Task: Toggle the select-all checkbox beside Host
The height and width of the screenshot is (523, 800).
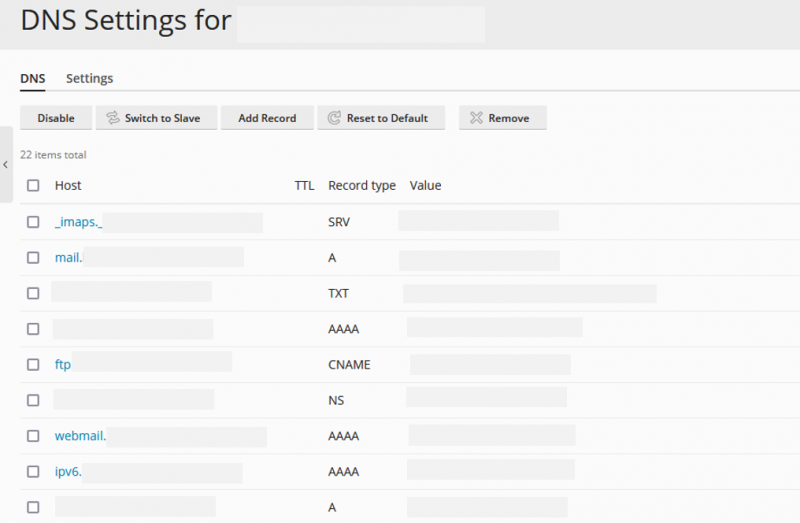Action: [33, 185]
